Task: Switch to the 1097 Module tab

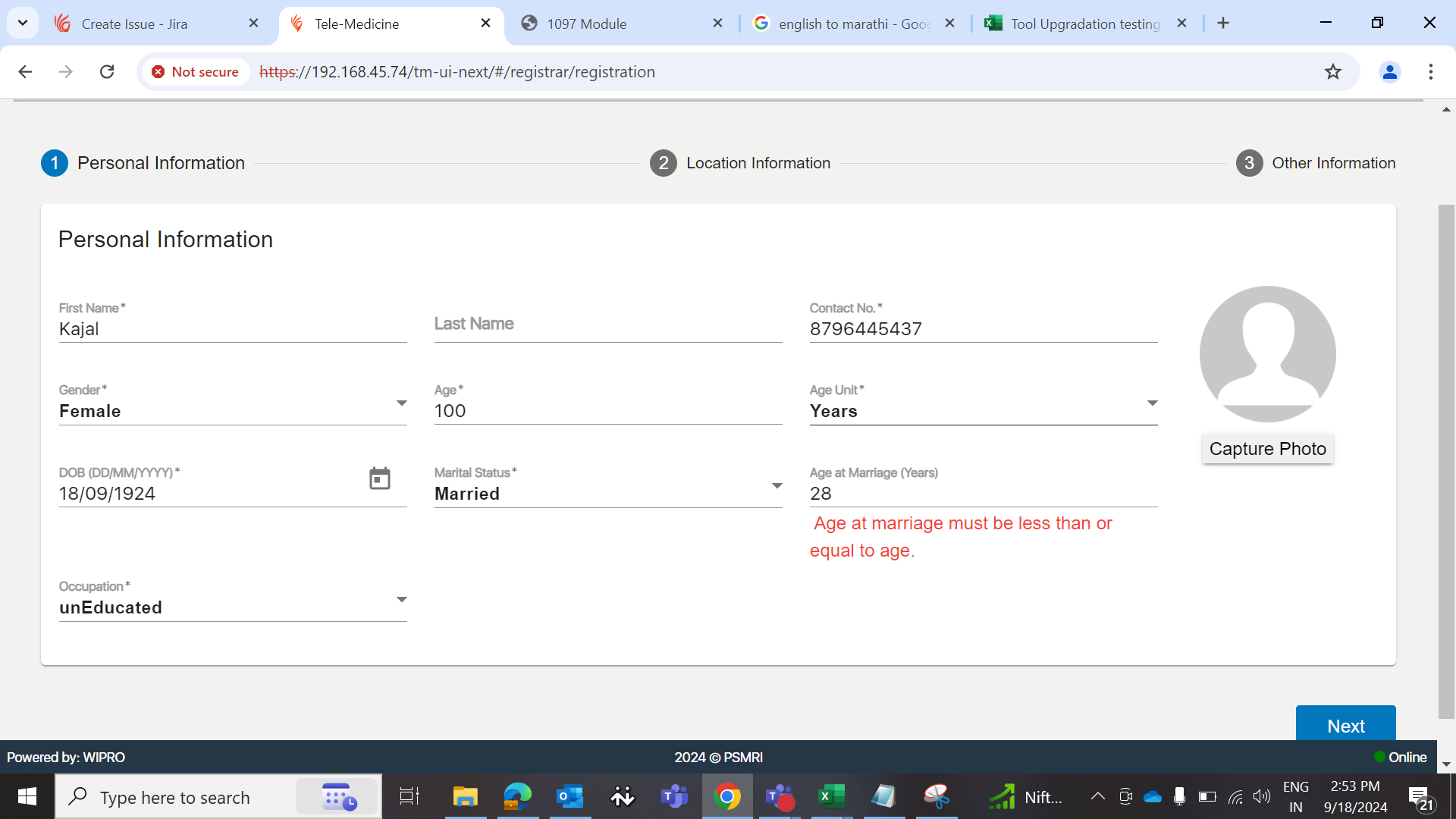Action: click(622, 24)
